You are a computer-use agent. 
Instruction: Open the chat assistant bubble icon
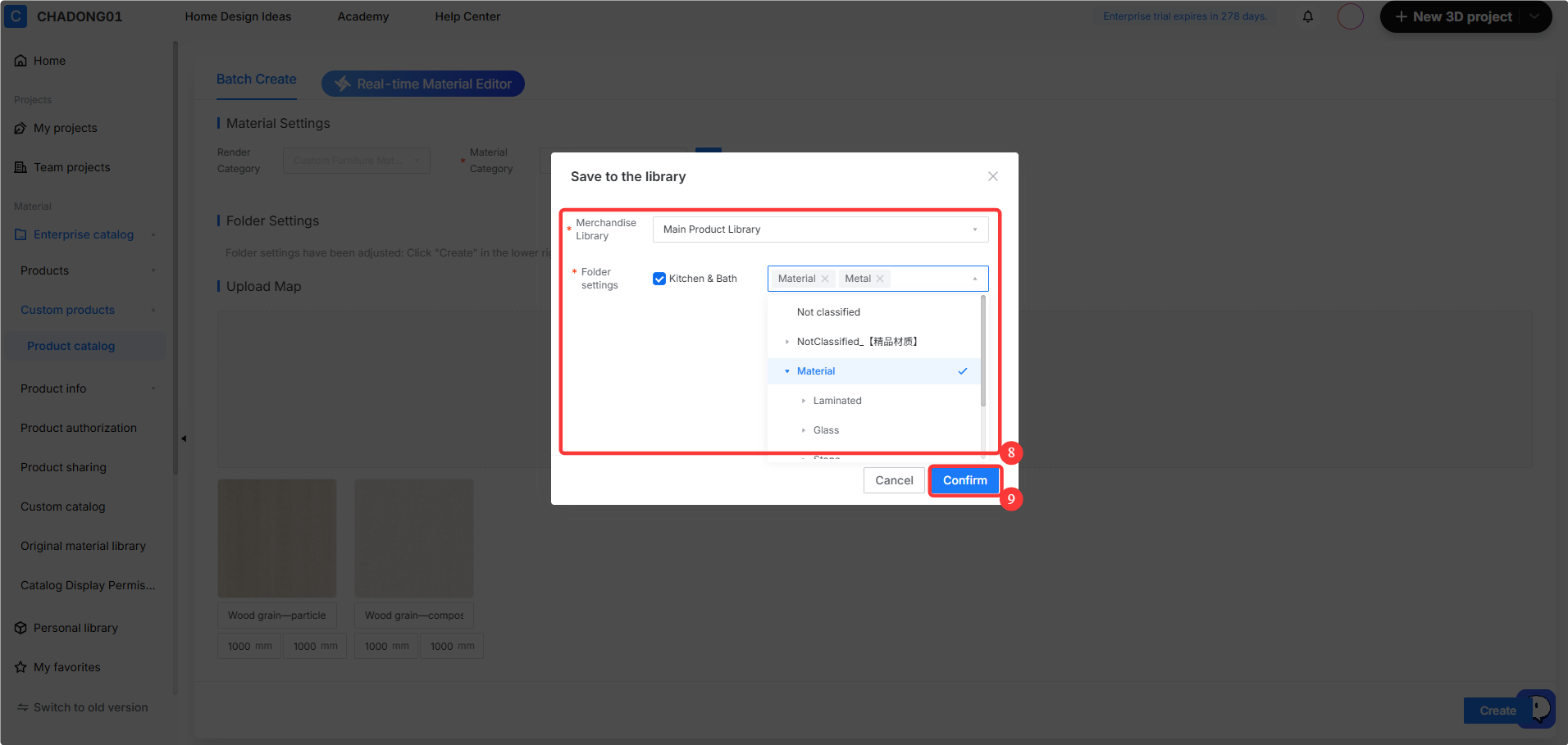click(x=1536, y=709)
